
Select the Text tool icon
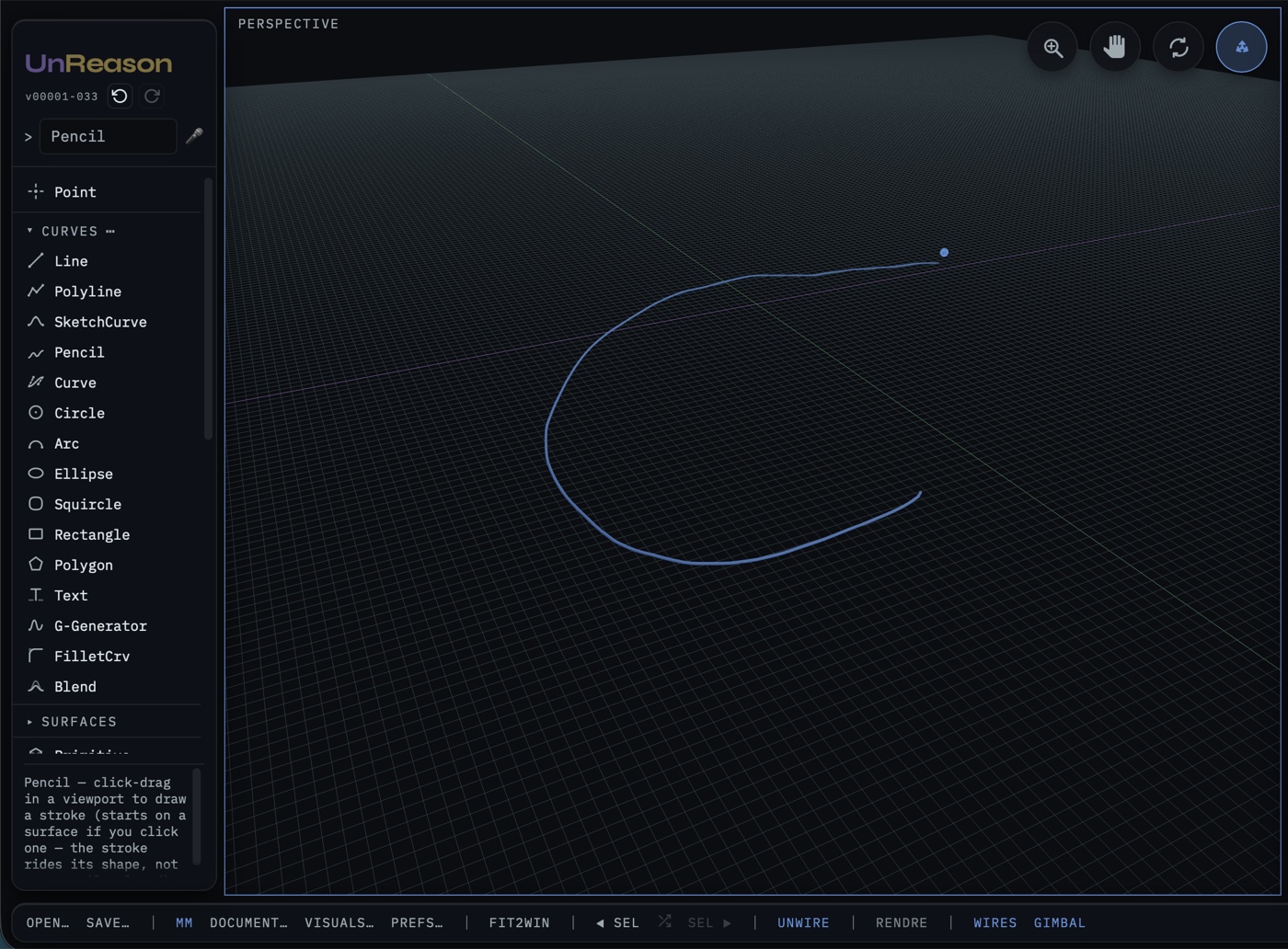pos(36,595)
